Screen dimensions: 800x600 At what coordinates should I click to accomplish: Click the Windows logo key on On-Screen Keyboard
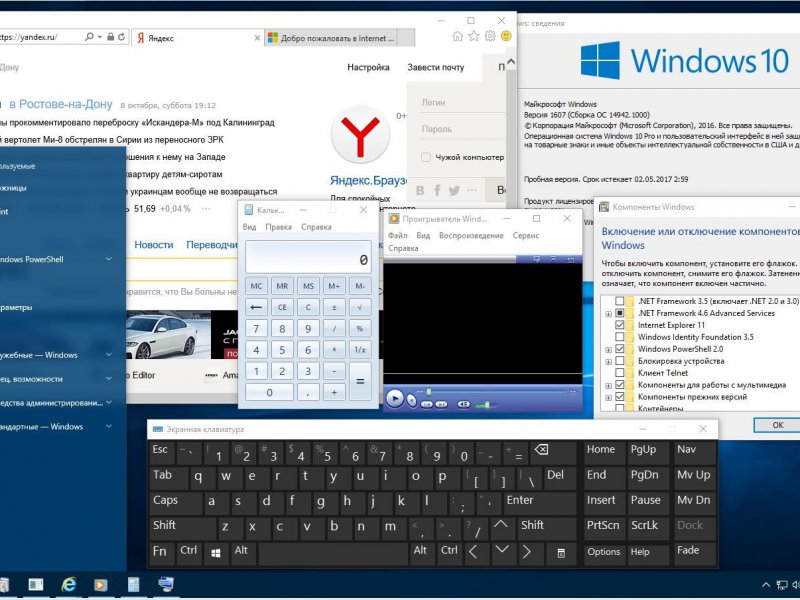pos(215,553)
